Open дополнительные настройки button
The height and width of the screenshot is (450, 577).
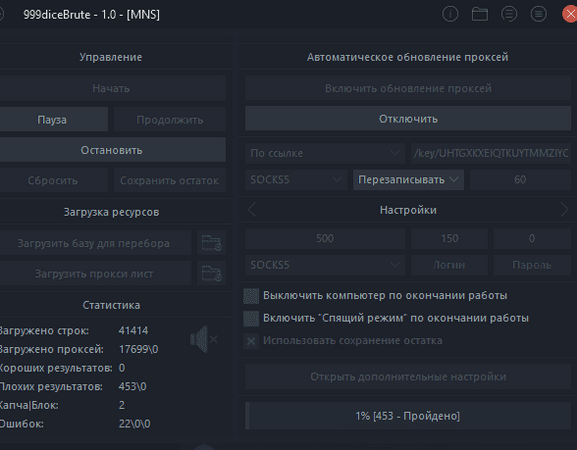click(408, 377)
